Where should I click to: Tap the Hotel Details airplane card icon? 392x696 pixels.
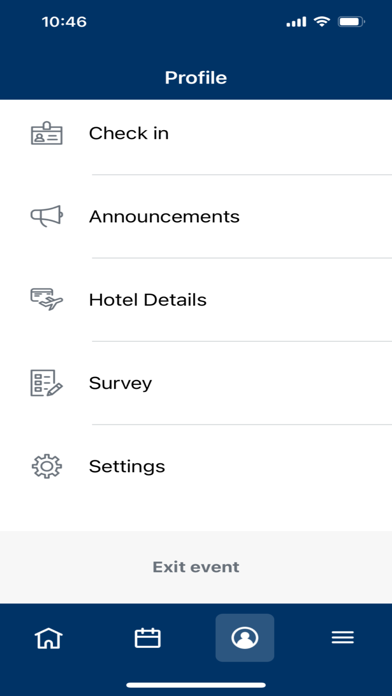(x=47, y=299)
